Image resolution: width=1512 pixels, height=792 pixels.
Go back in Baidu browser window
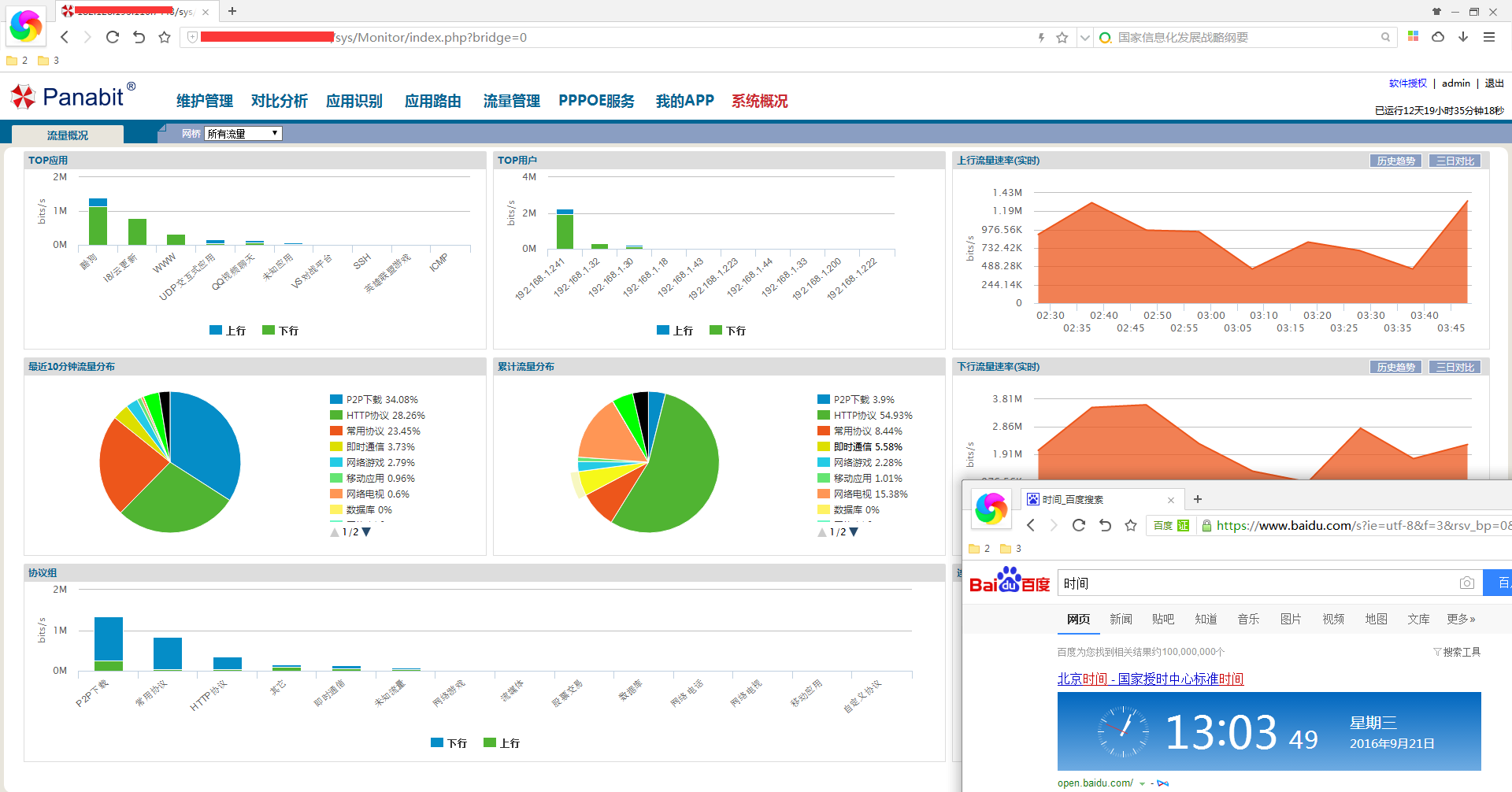pyautogui.click(x=1031, y=525)
